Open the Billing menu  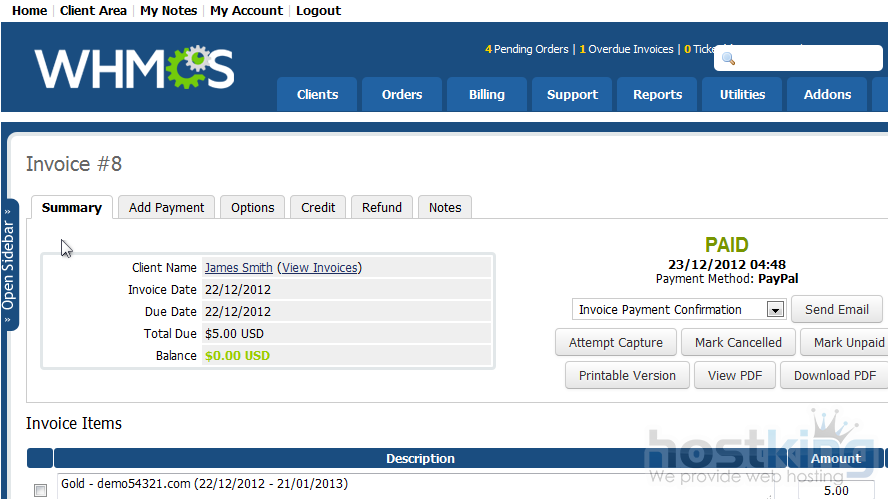[486, 95]
